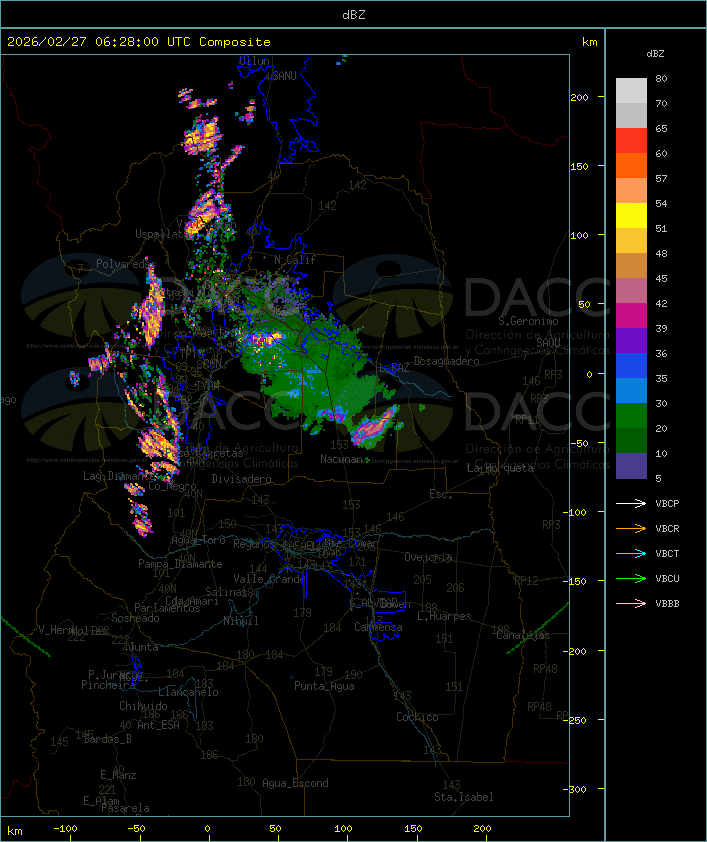Click the Nihuil place label
Image resolution: width=707 pixels, height=842 pixels.
point(241,621)
